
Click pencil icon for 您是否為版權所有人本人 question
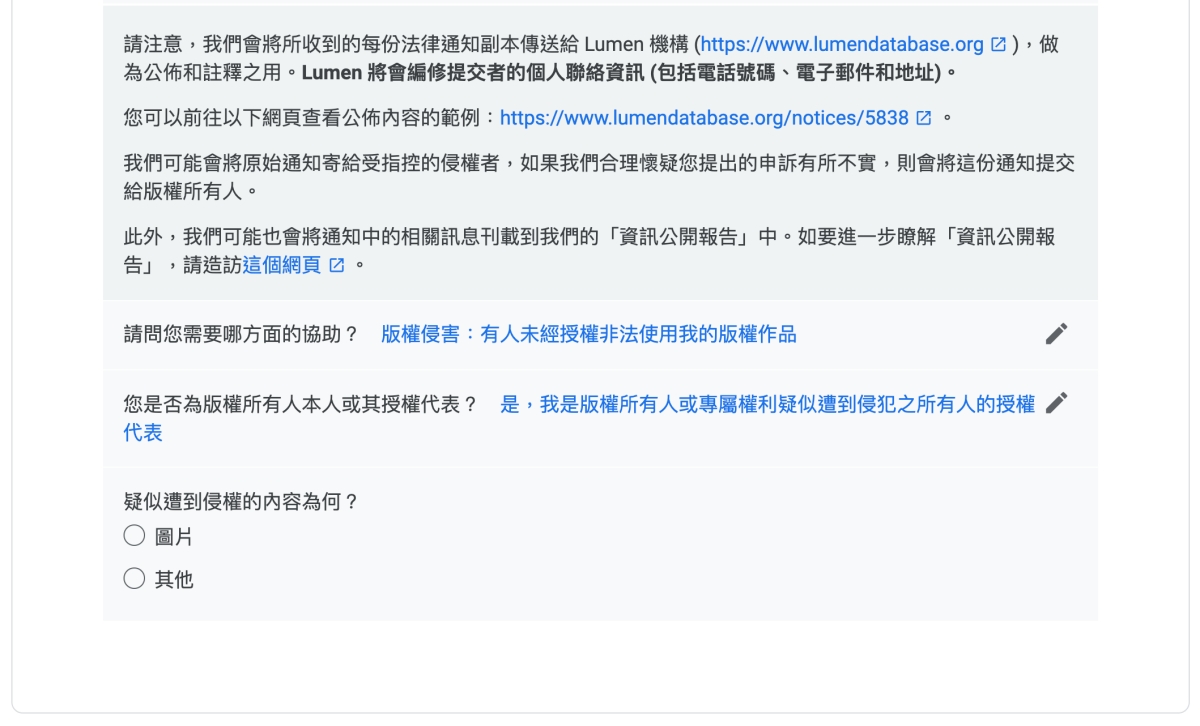click(1056, 403)
